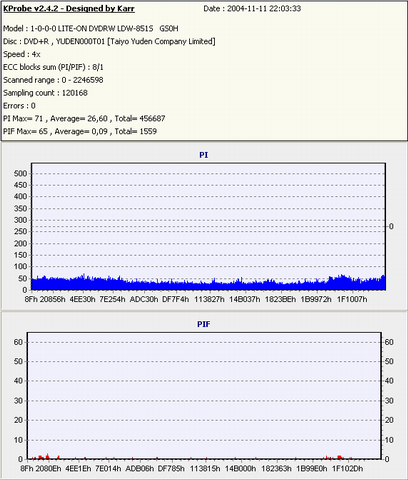Click the 500 label on PI axis
The width and height of the screenshot is (408, 480).
pyautogui.click(x=20, y=173)
